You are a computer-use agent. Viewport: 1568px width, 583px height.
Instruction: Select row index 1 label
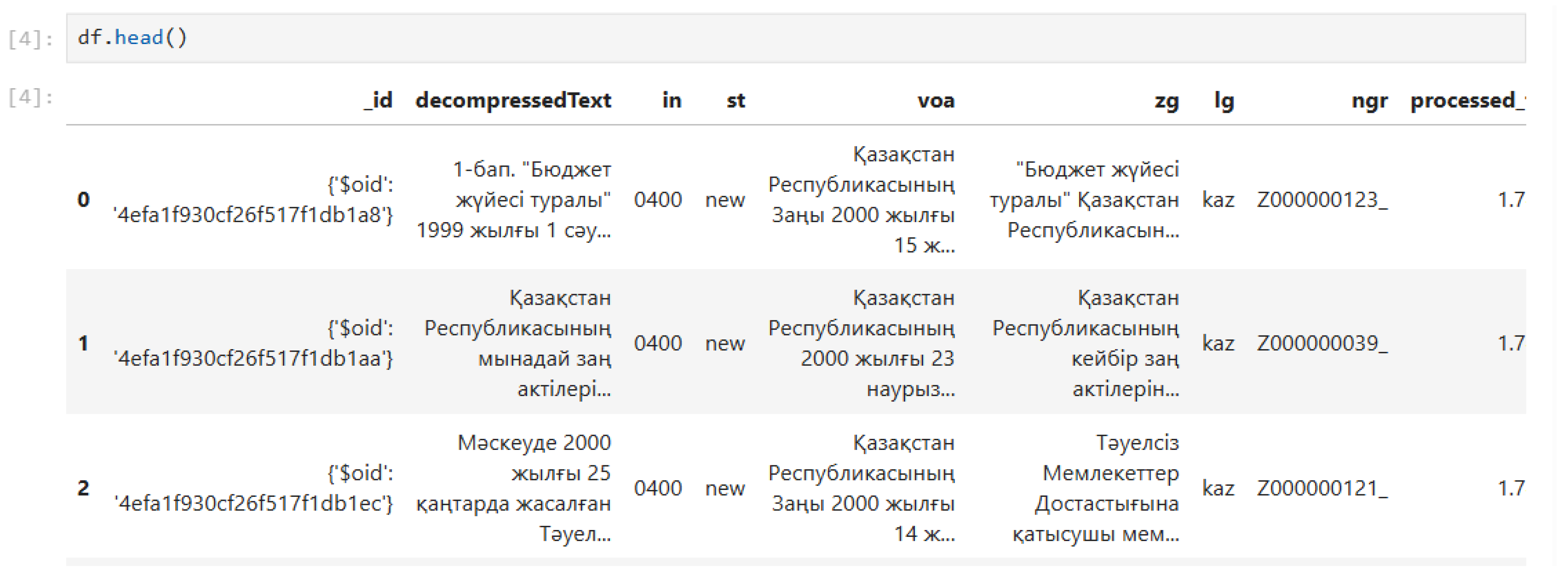click(x=84, y=343)
